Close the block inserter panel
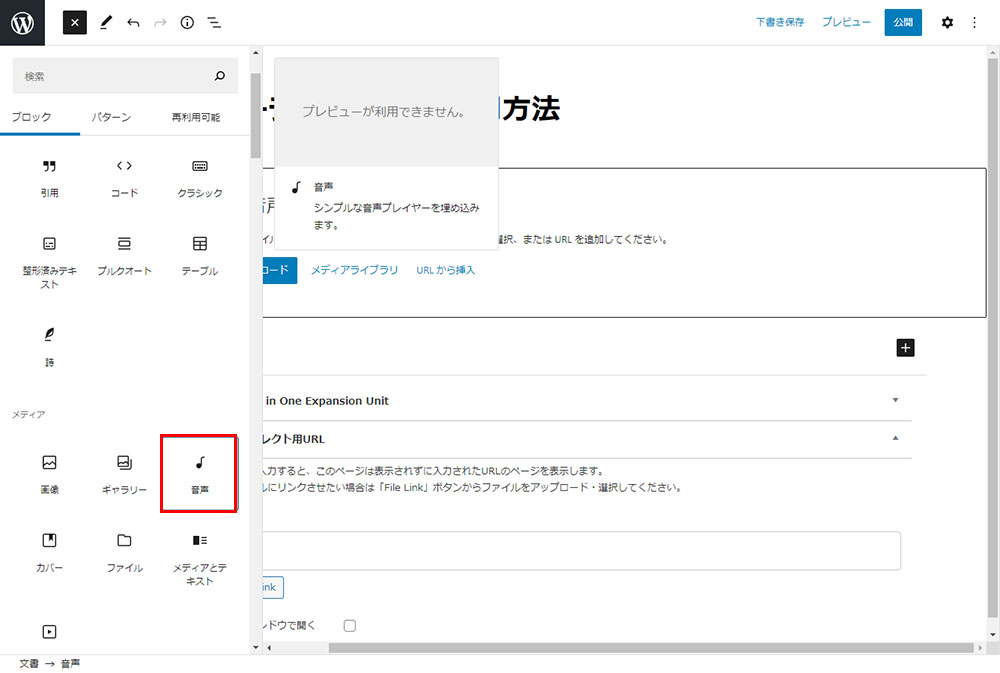The width and height of the screenshot is (1000, 673). click(x=75, y=22)
